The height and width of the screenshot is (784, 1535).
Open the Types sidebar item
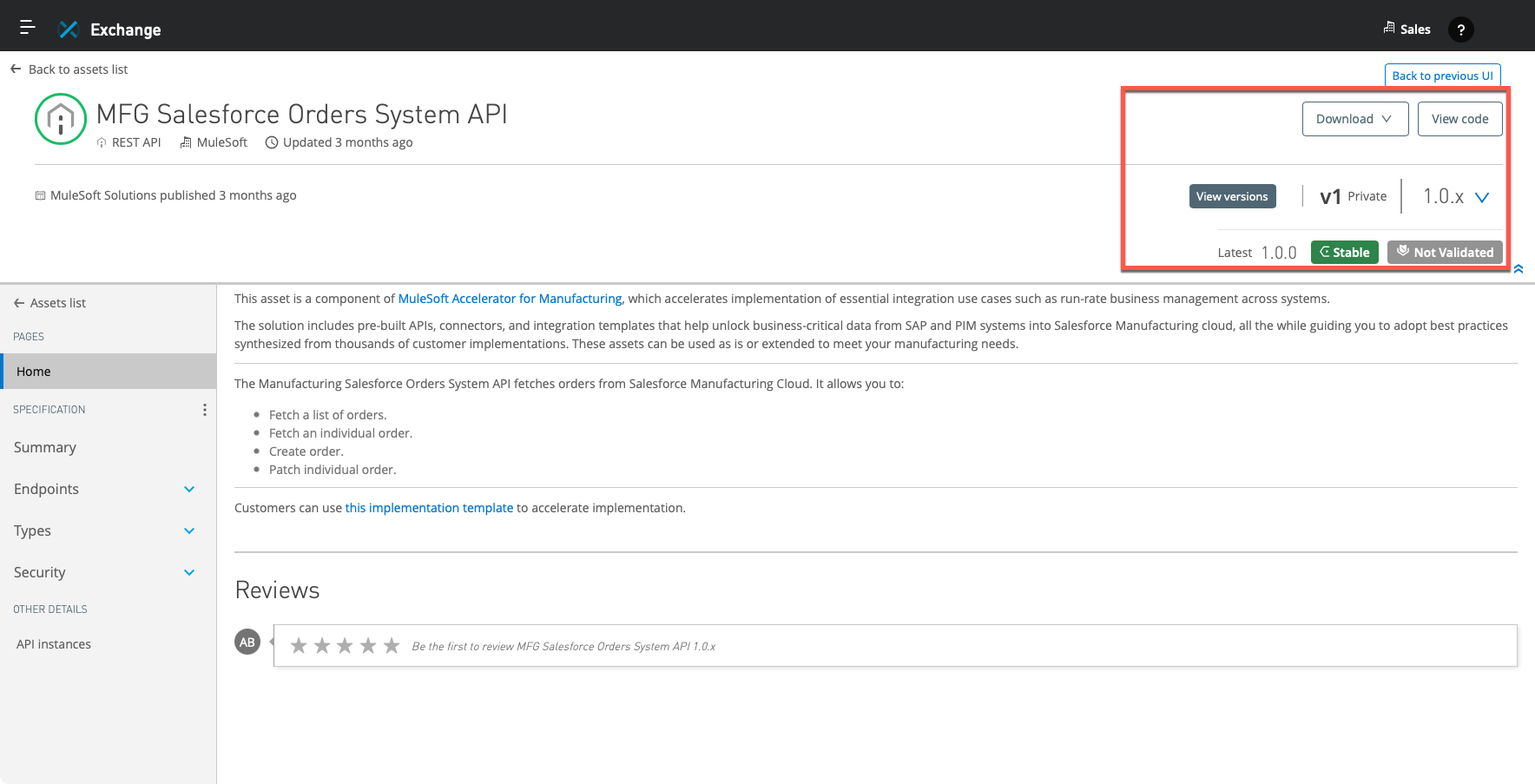pos(32,530)
